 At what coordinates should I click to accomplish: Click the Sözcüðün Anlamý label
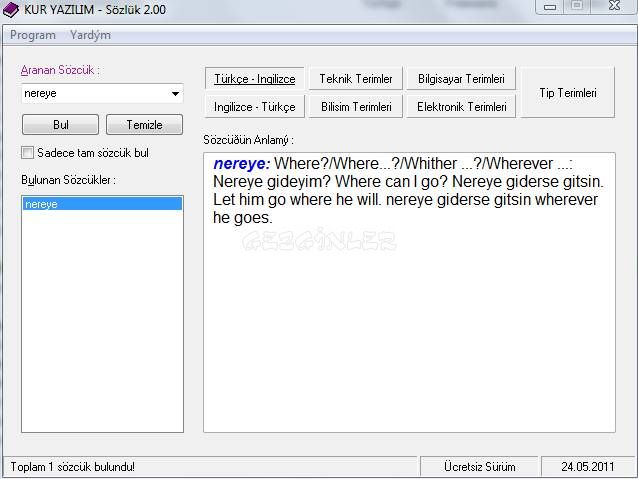pyautogui.click(x=248, y=140)
